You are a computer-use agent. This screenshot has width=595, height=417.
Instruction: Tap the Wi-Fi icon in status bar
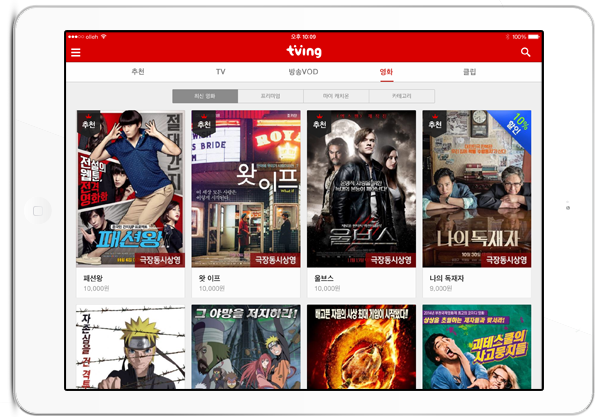point(104,37)
